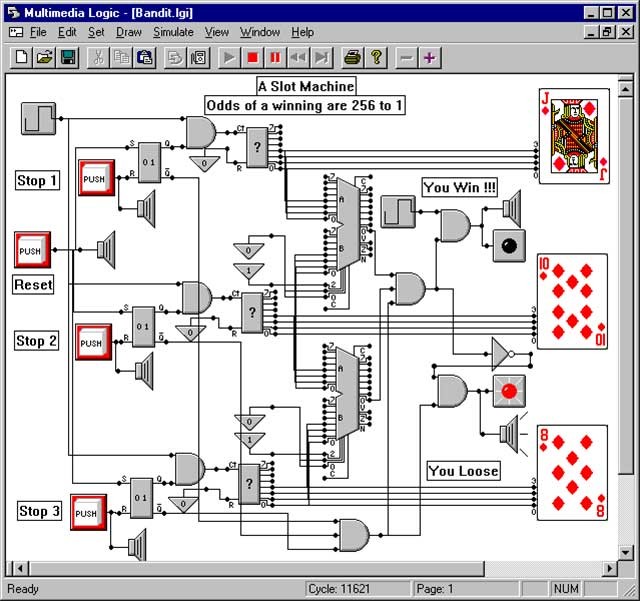The image size is (640, 601).
Task: Click the horizontal scrollbar left arrow
Action: coord(14,568)
